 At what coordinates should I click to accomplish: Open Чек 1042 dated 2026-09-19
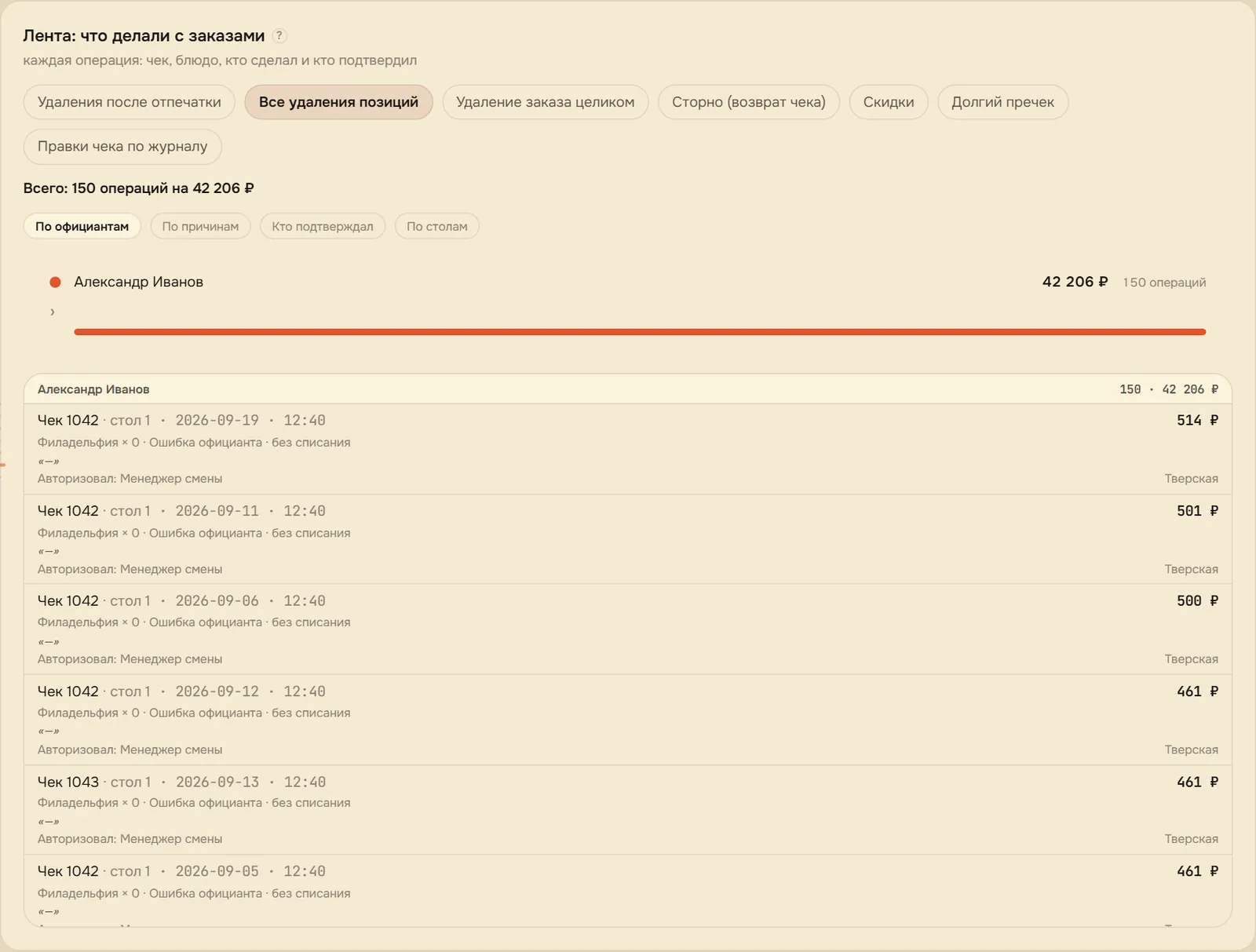[628, 449]
